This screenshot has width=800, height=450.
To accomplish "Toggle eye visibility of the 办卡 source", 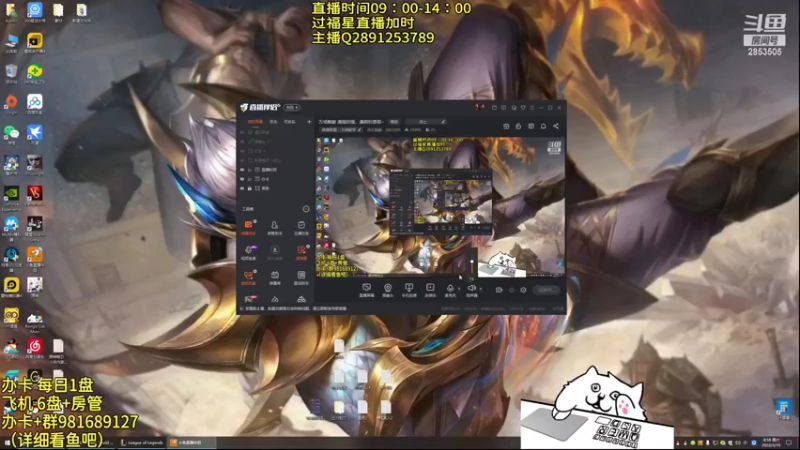I will [242, 179].
